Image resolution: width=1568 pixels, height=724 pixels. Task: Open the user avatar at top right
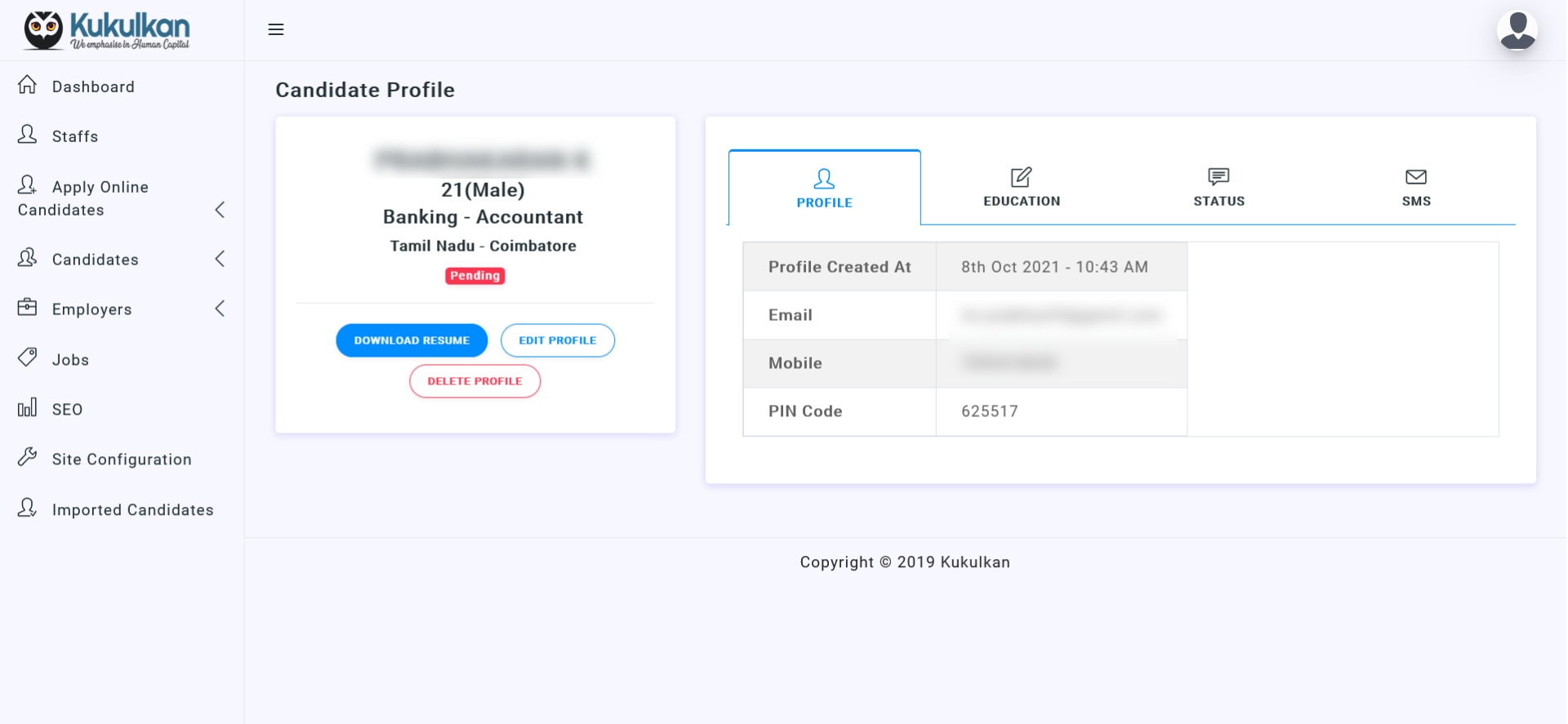1517,30
